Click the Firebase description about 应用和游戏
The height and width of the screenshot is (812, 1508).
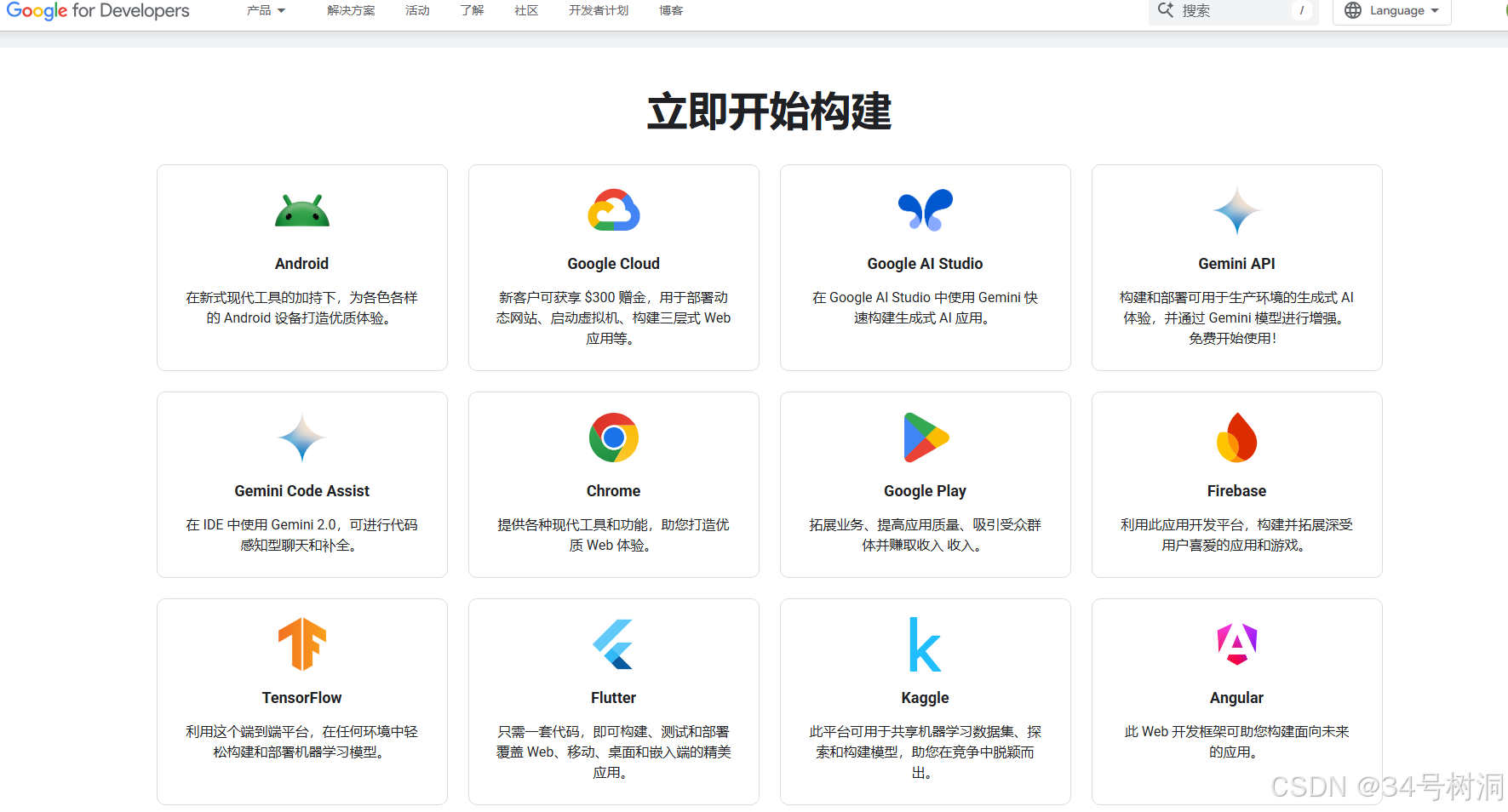1236,535
